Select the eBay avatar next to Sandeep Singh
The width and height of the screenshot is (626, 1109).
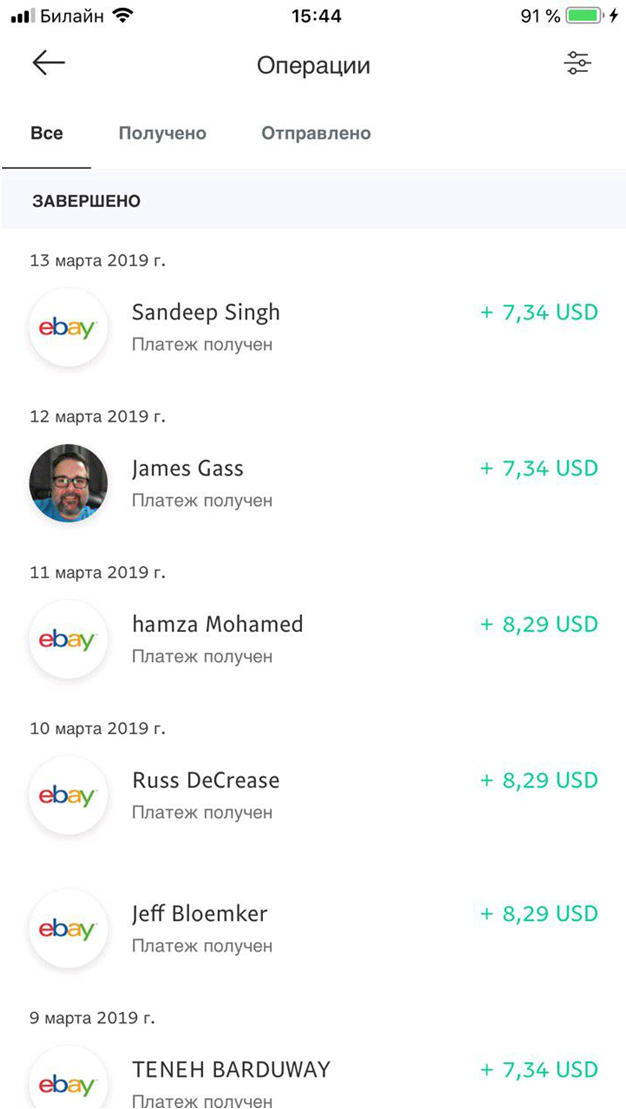68,327
